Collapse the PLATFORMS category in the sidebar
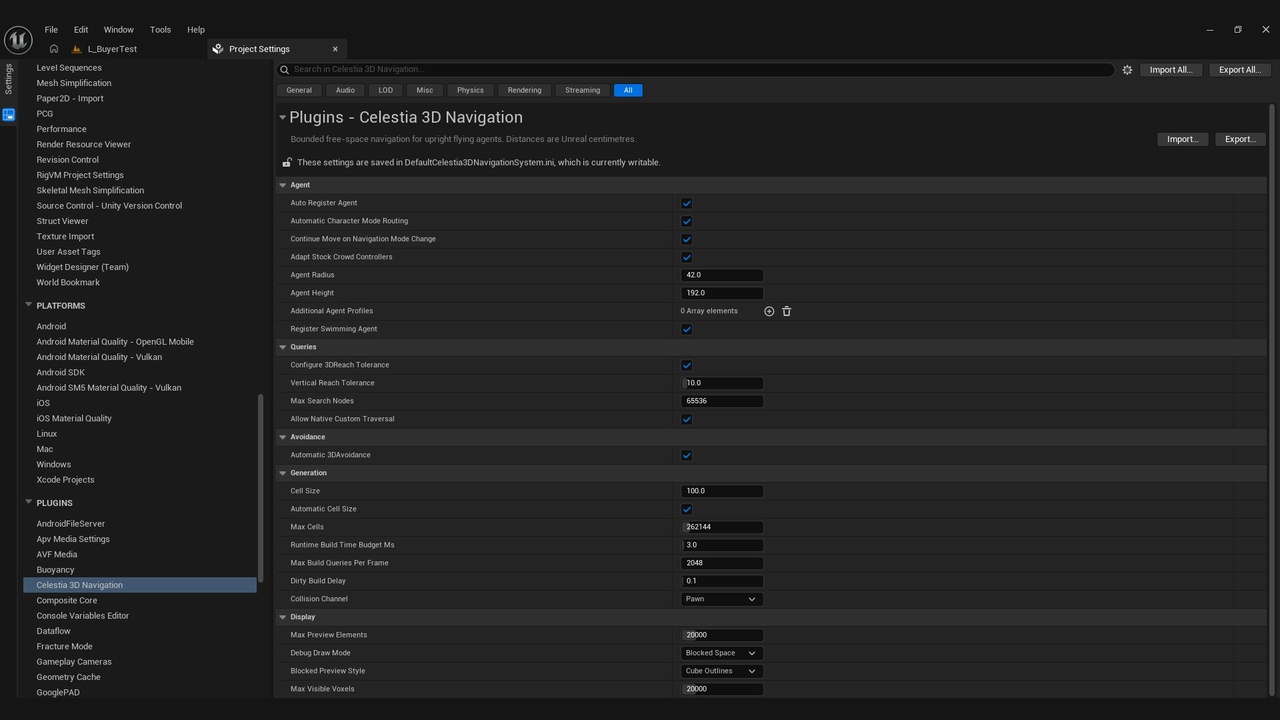 (x=29, y=306)
